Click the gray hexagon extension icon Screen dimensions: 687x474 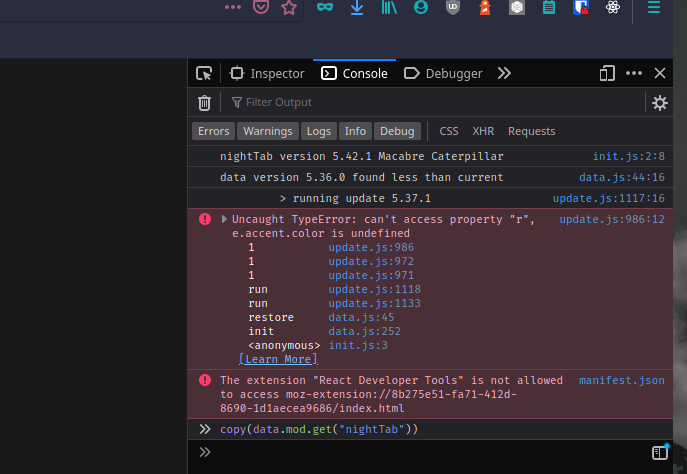coord(517,7)
